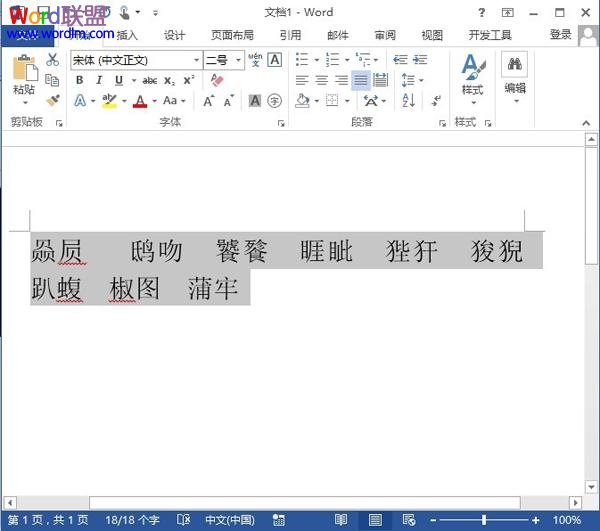
Task: Click the Format Painter brush icon
Action: click(x=52, y=101)
